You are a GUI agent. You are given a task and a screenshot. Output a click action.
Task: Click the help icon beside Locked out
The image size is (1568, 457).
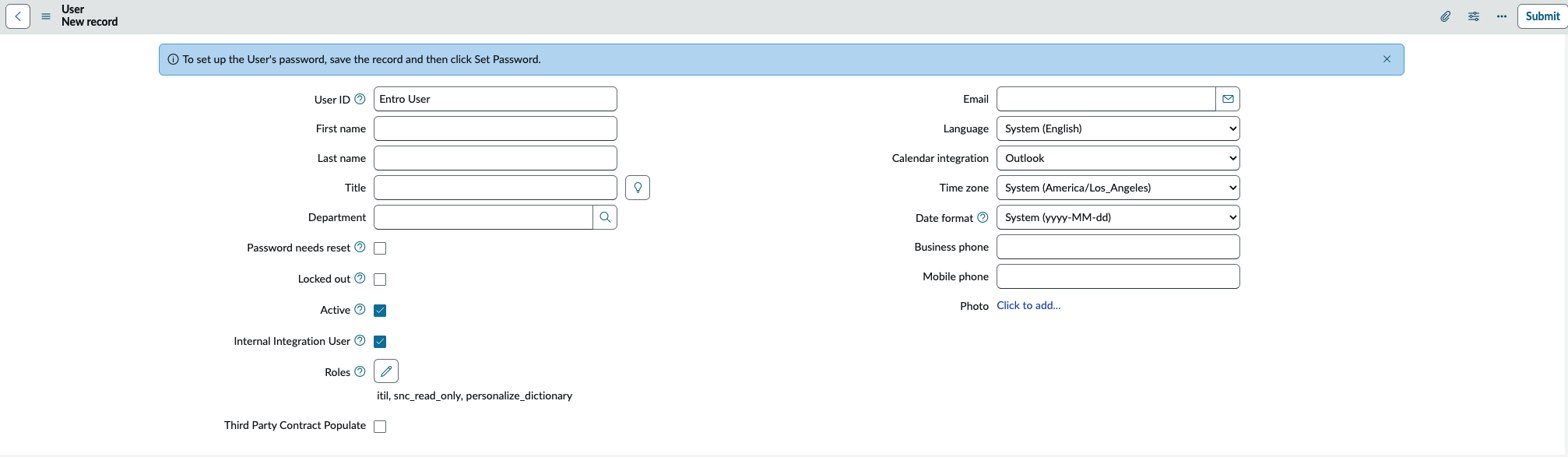(360, 278)
